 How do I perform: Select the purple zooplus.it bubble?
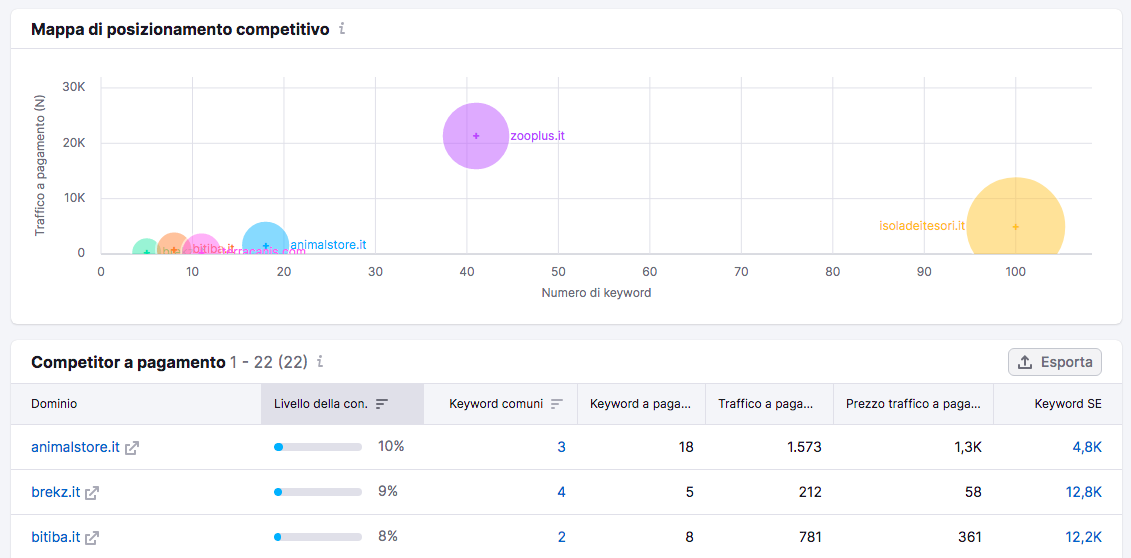pyautogui.click(x=475, y=136)
